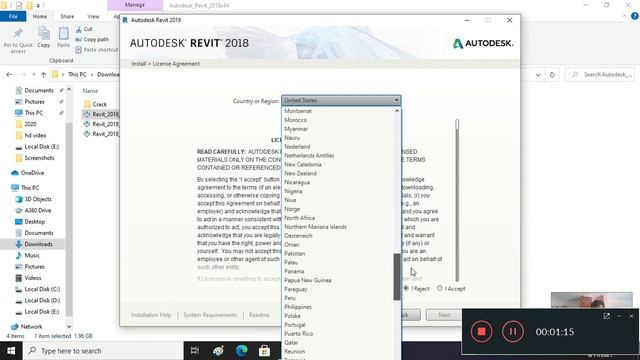The height and width of the screenshot is (360, 640).
Task: Switch to the Home ribbon tab
Action: [x=40, y=16]
